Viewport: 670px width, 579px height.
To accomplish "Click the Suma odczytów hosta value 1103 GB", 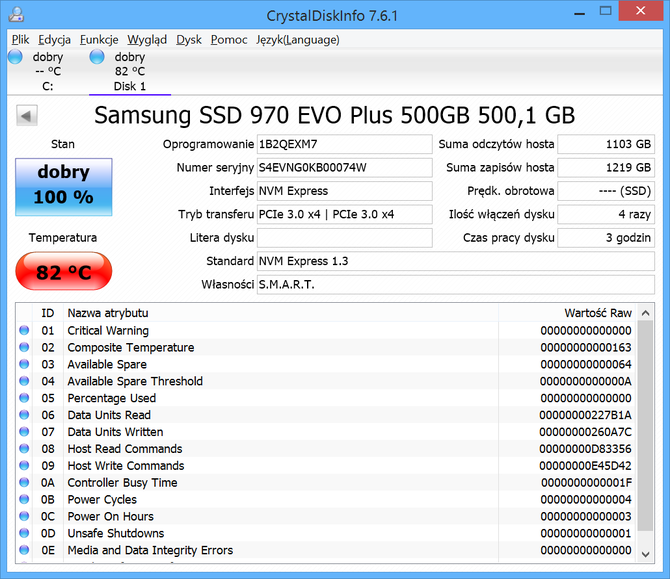I will (606, 144).
